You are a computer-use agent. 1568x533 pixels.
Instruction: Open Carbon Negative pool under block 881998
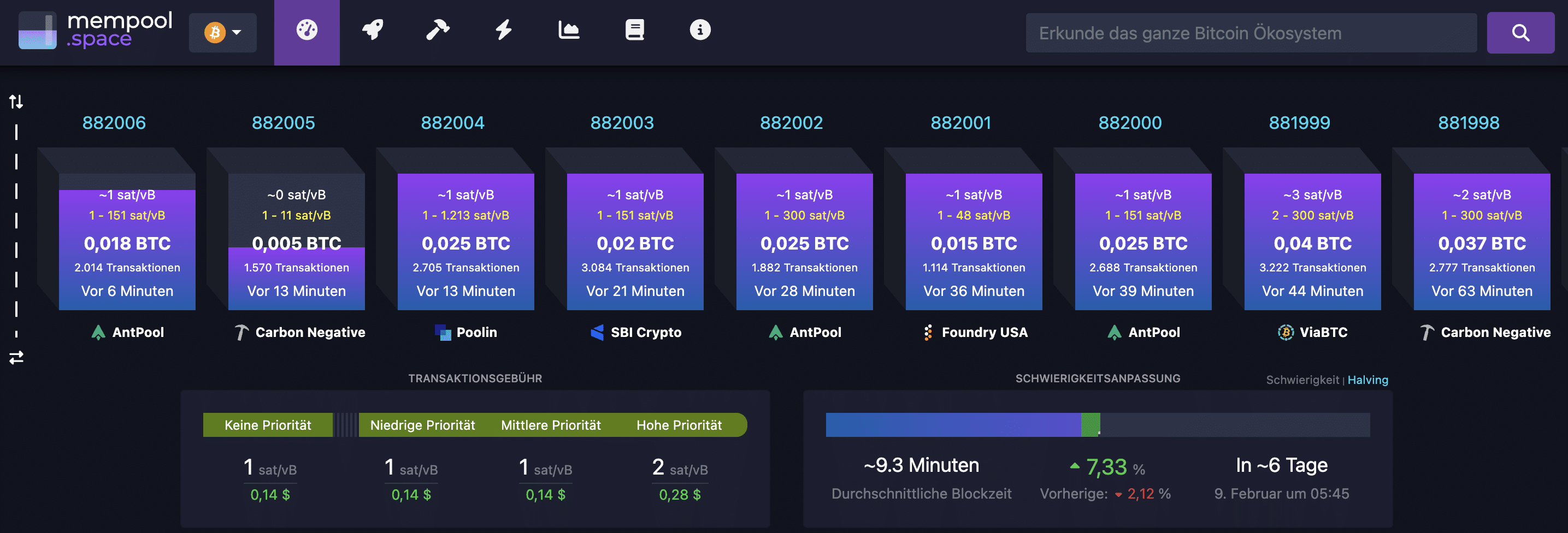click(1485, 332)
